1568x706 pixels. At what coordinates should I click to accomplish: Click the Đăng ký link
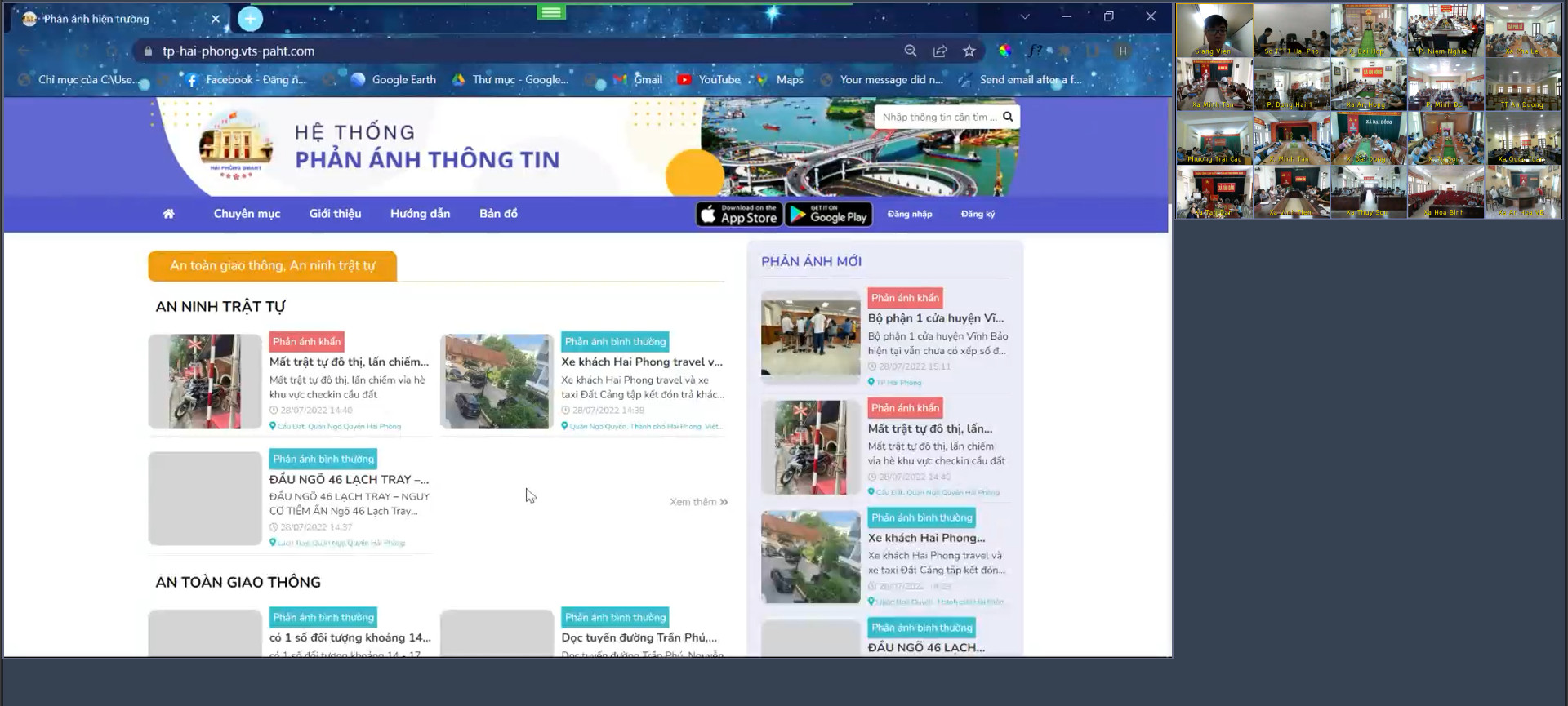978,214
